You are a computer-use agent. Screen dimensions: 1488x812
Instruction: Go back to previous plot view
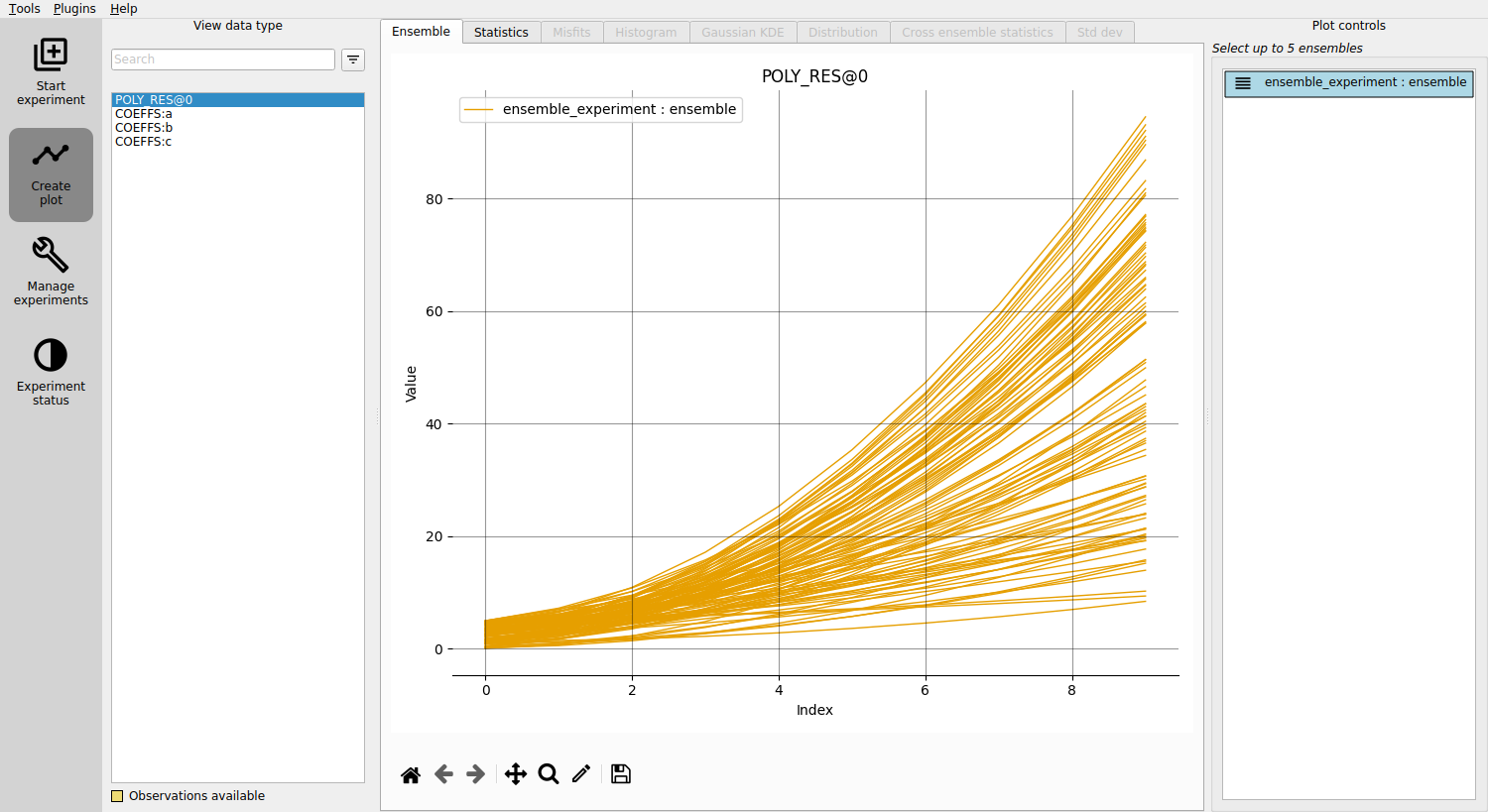[443, 774]
